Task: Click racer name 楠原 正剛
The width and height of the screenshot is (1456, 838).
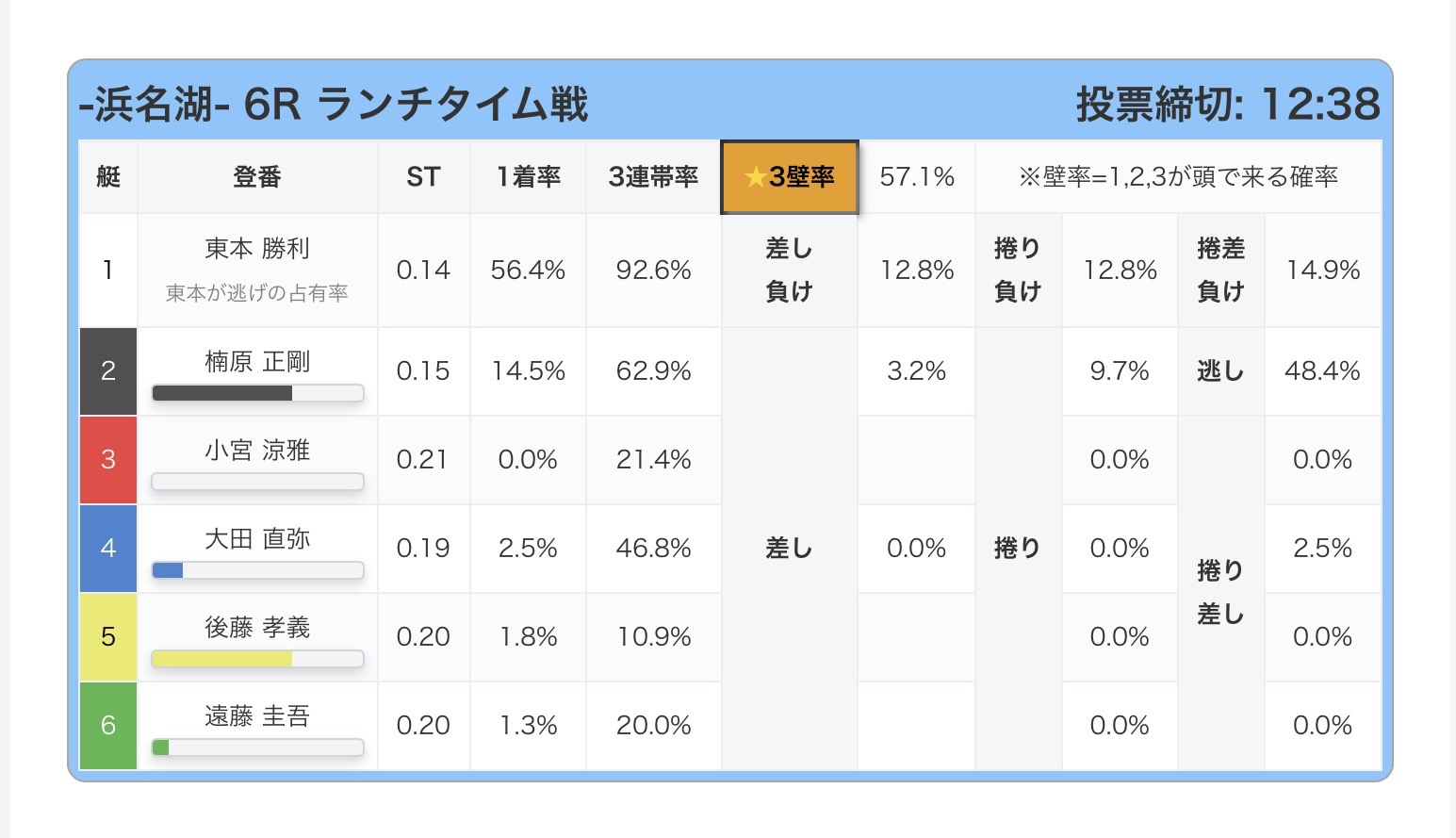Action: pos(257,362)
